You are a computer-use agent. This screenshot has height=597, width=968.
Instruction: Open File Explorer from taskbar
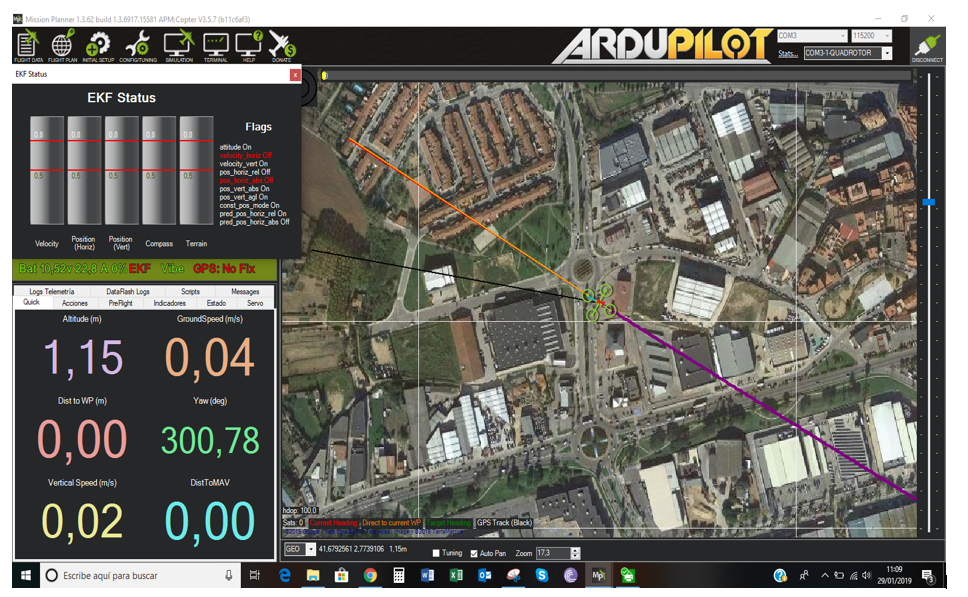coord(313,575)
